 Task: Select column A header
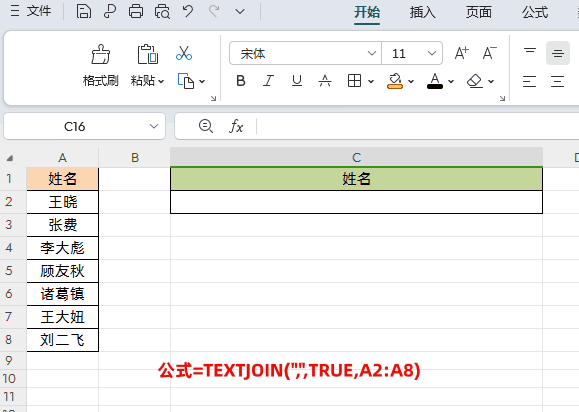62,158
